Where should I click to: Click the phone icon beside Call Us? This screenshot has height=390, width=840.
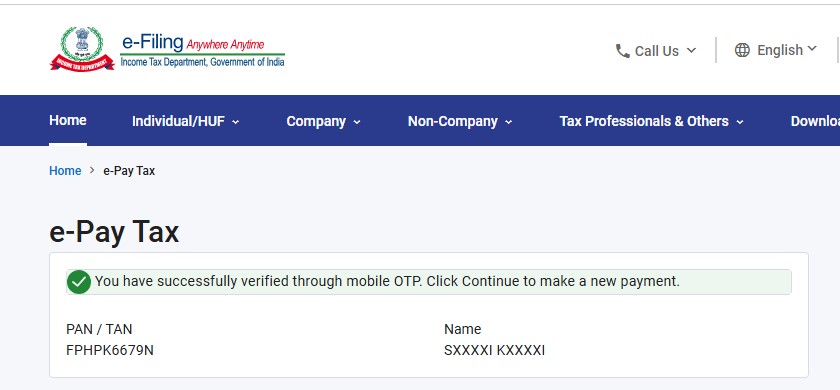click(x=622, y=51)
